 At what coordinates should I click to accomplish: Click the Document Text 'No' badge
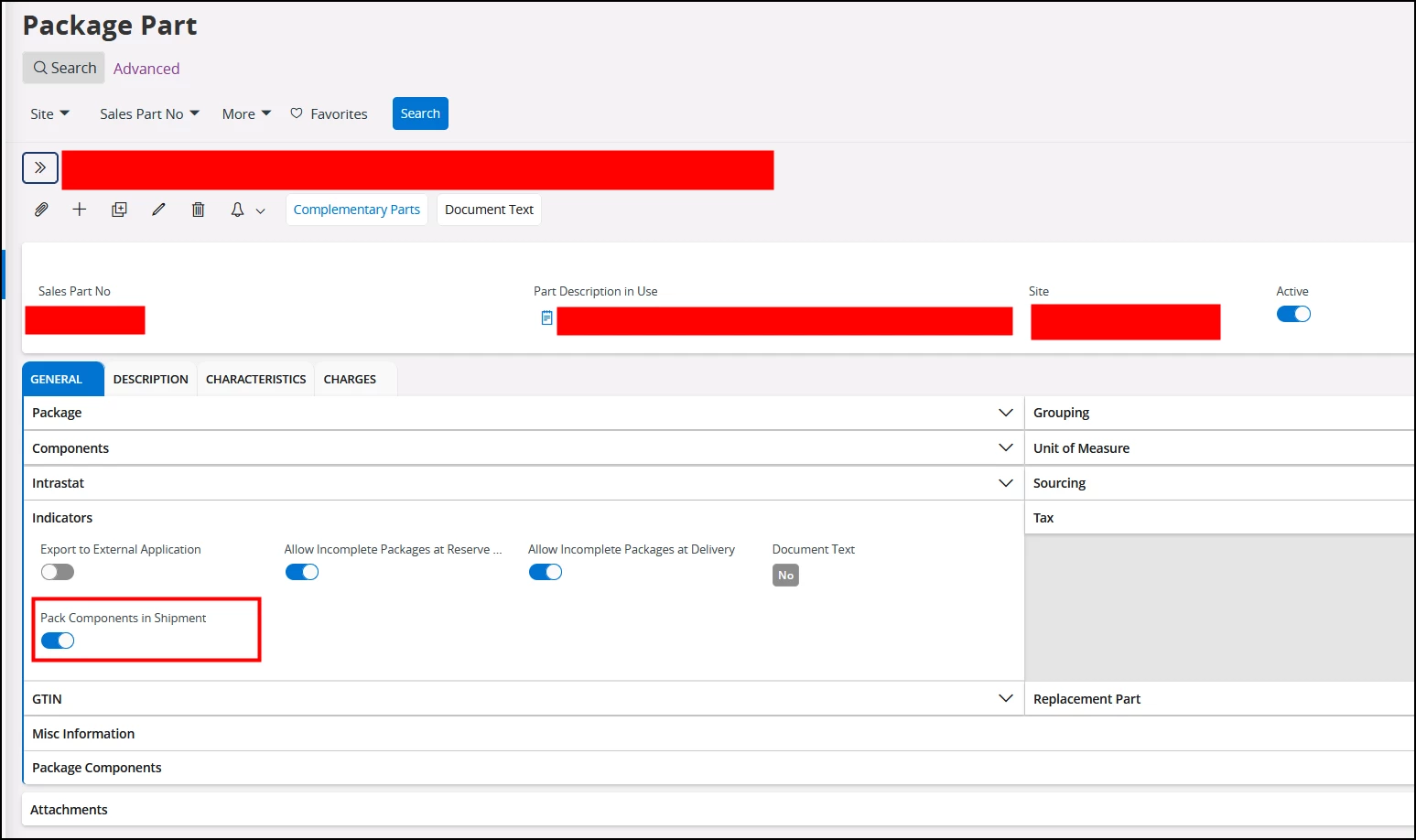785,575
